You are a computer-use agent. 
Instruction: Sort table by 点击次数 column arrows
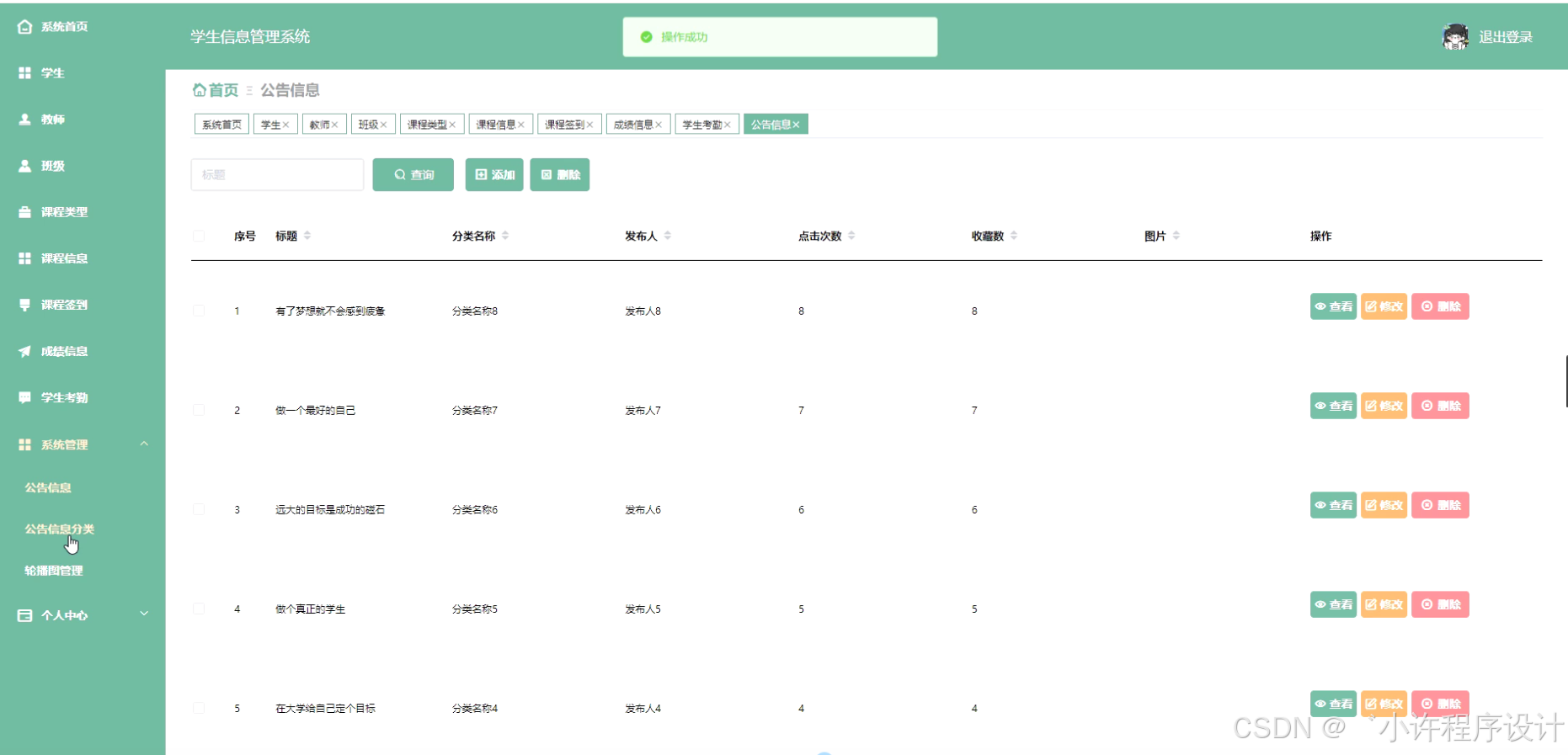851,236
